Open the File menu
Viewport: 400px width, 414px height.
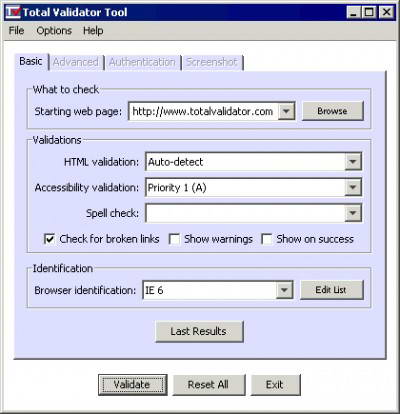click(16, 31)
